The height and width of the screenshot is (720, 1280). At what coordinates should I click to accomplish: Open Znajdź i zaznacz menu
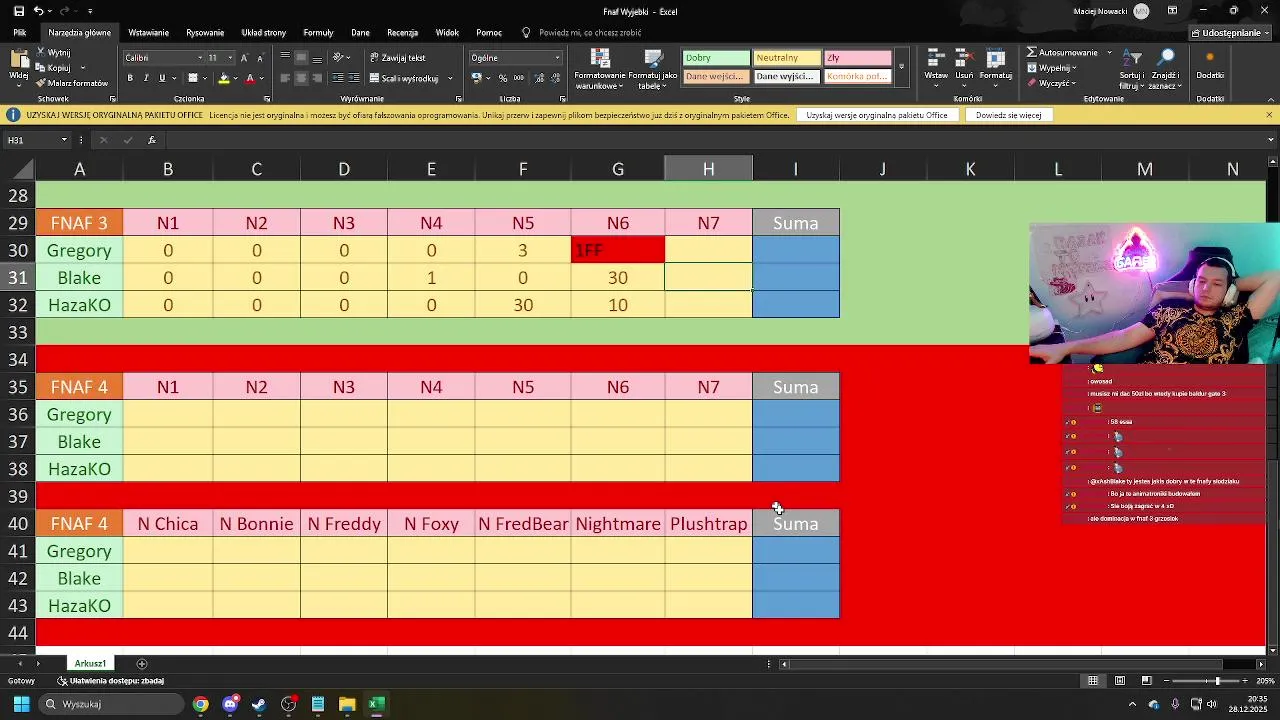pyautogui.click(x=1166, y=68)
